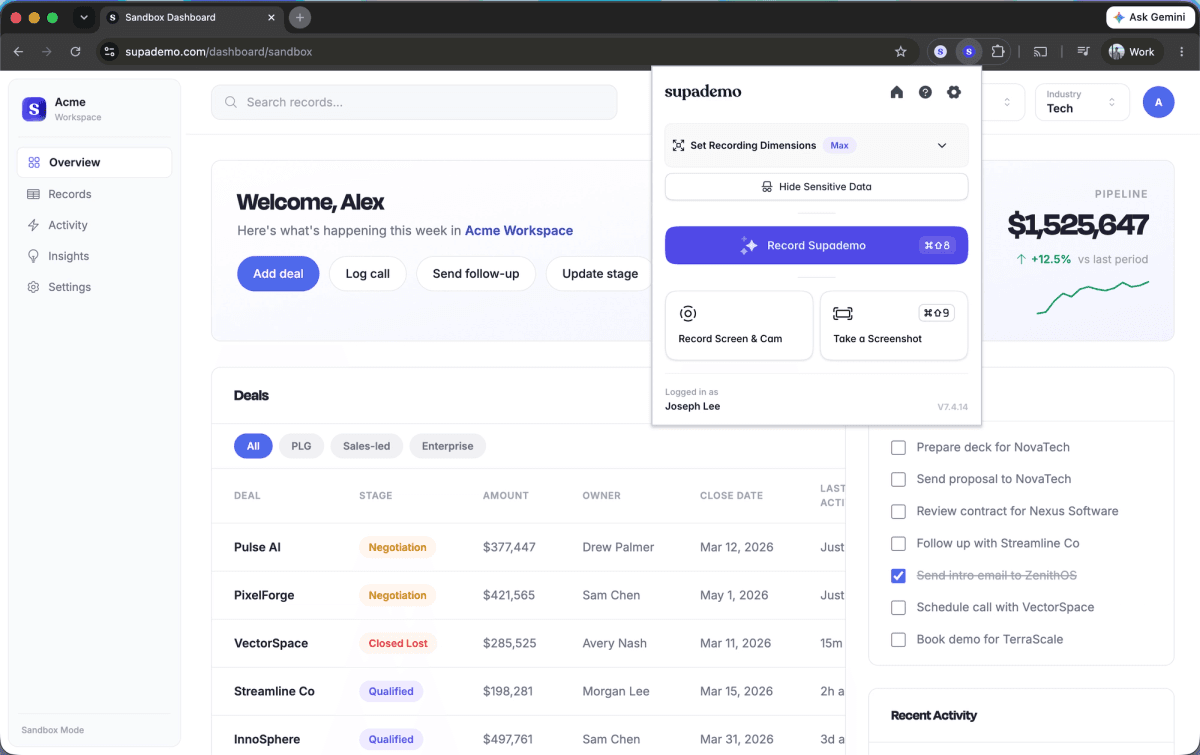Select the Sales-led deals filter
This screenshot has width=1200, height=755.
366,446
